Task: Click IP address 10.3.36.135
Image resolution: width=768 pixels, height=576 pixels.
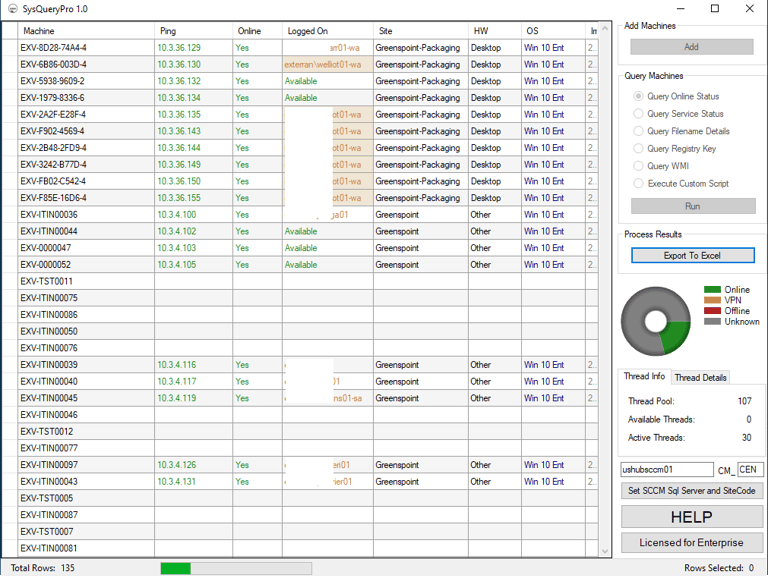Action: (x=179, y=114)
